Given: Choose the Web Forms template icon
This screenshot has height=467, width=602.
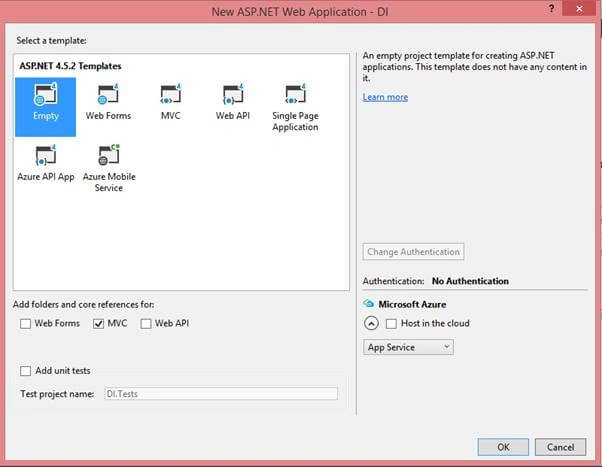Looking at the screenshot, I should [108, 94].
